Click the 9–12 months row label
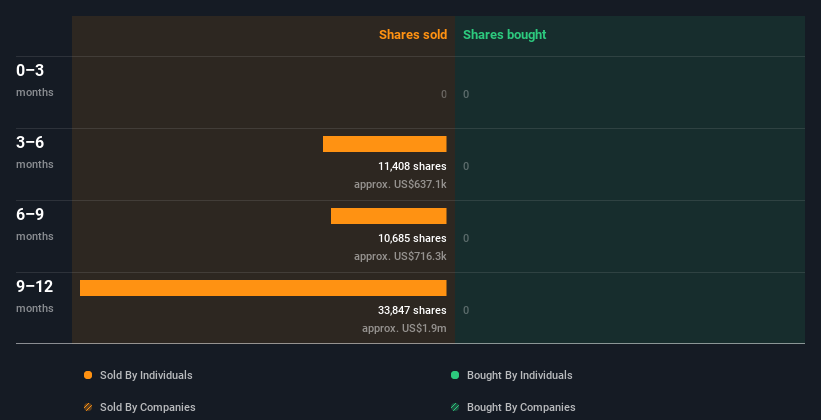Image resolution: width=821 pixels, height=420 pixels. (x=35, y=296)
